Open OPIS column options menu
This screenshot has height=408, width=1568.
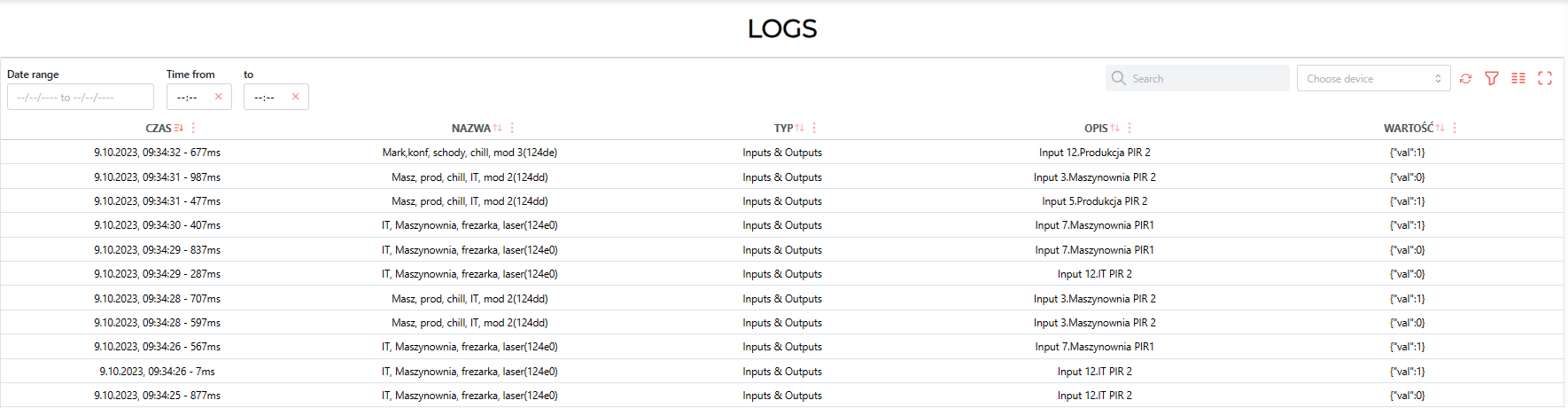click(x=1129, y=128)
